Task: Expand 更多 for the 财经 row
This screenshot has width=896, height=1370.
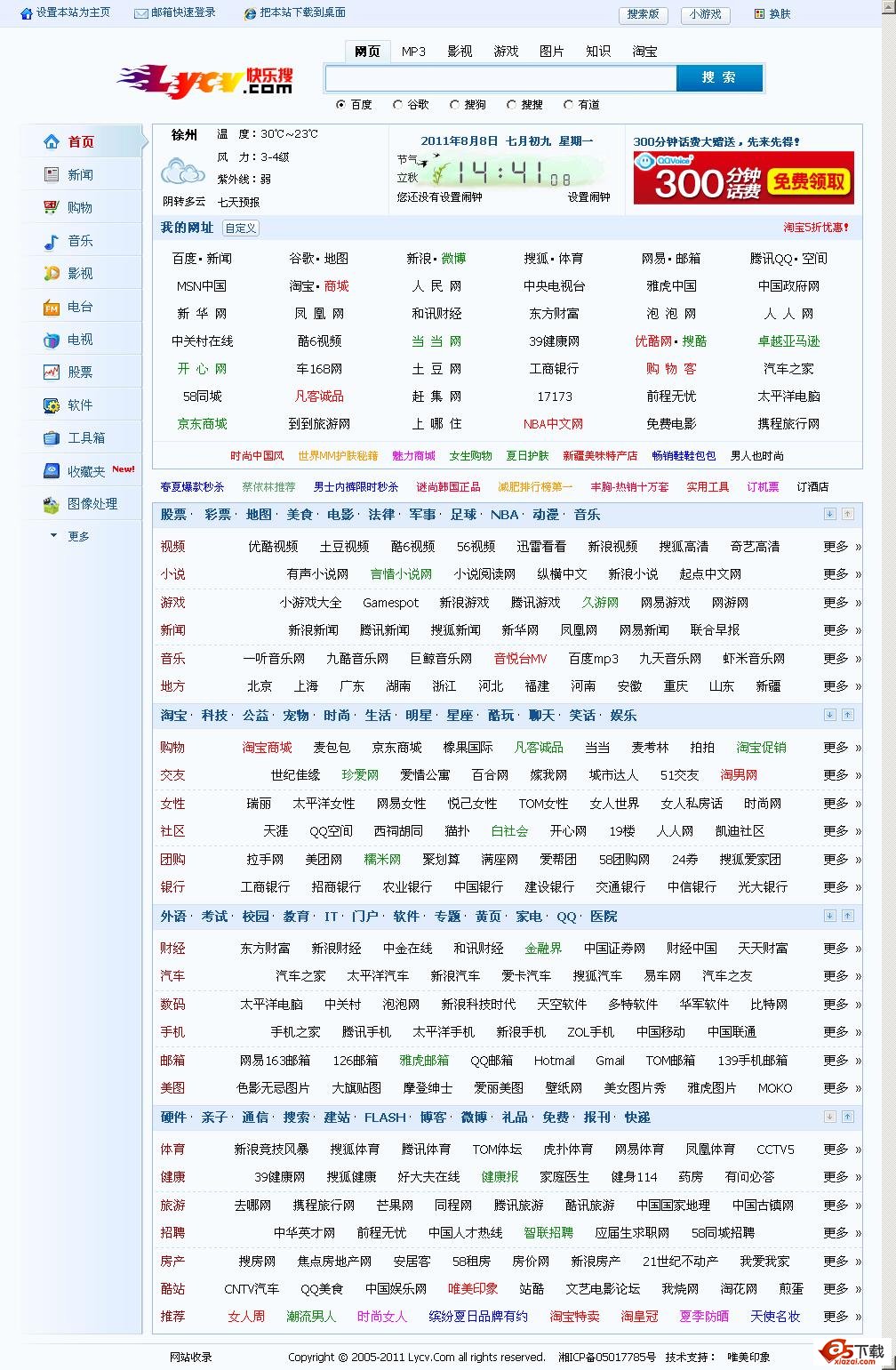Action: tap(841, 949)
